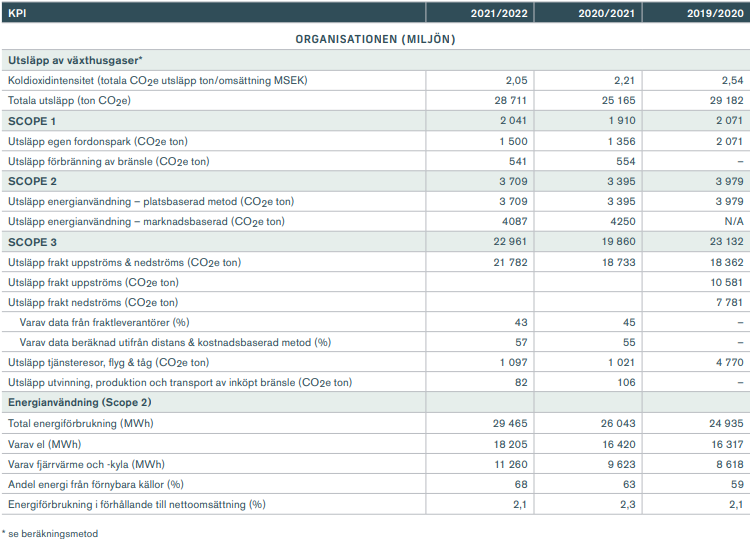Select Varav fjärrvärme och -kyla label
This screenshot has width=750, height=539.
click(x=86, y=465)
